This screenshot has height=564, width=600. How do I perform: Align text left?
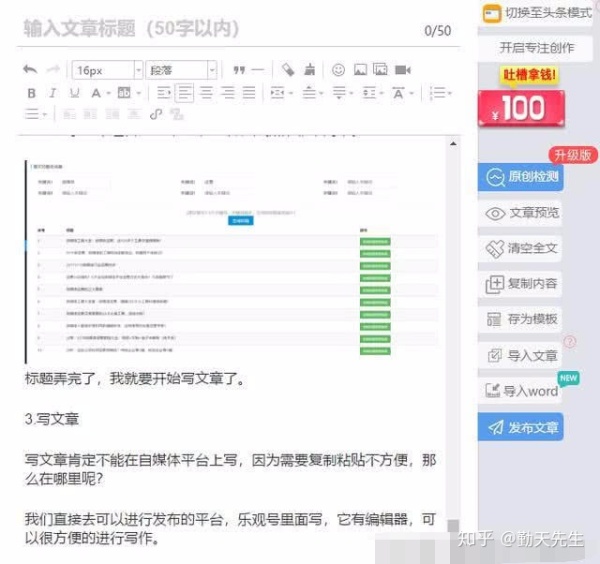(184, 93)
